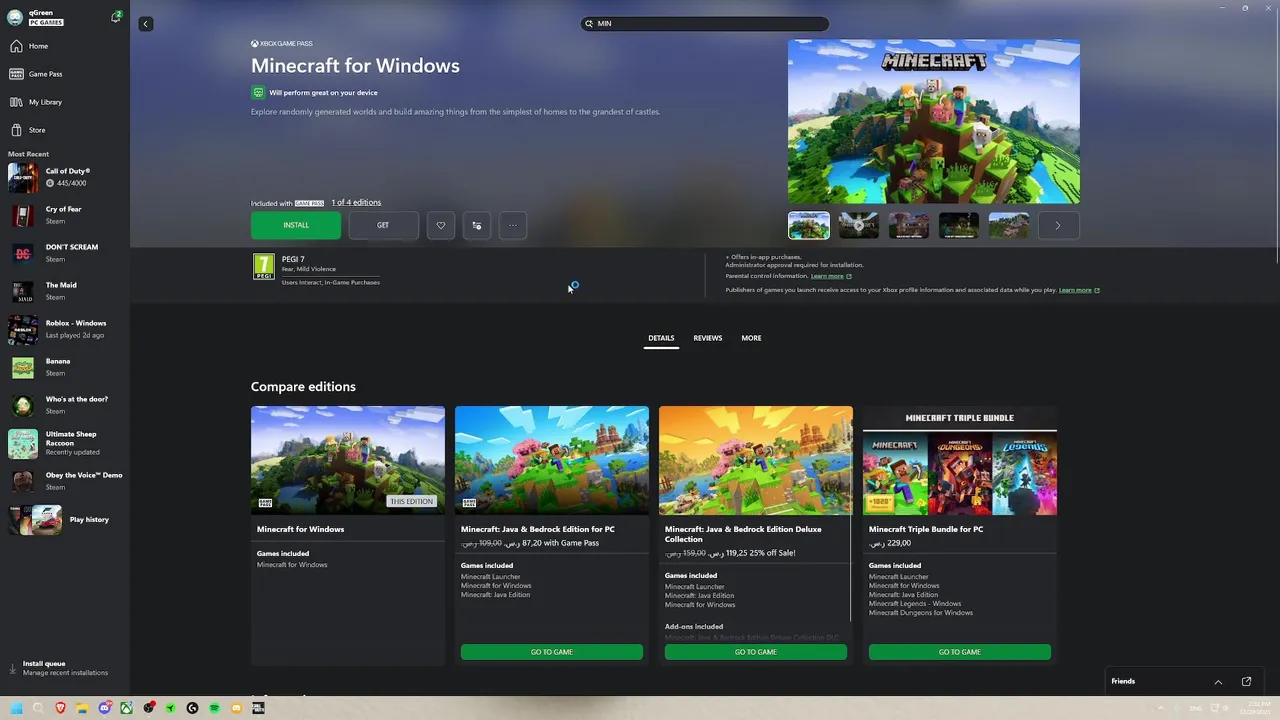Open the qGreen profile avatar

[15, 18]
